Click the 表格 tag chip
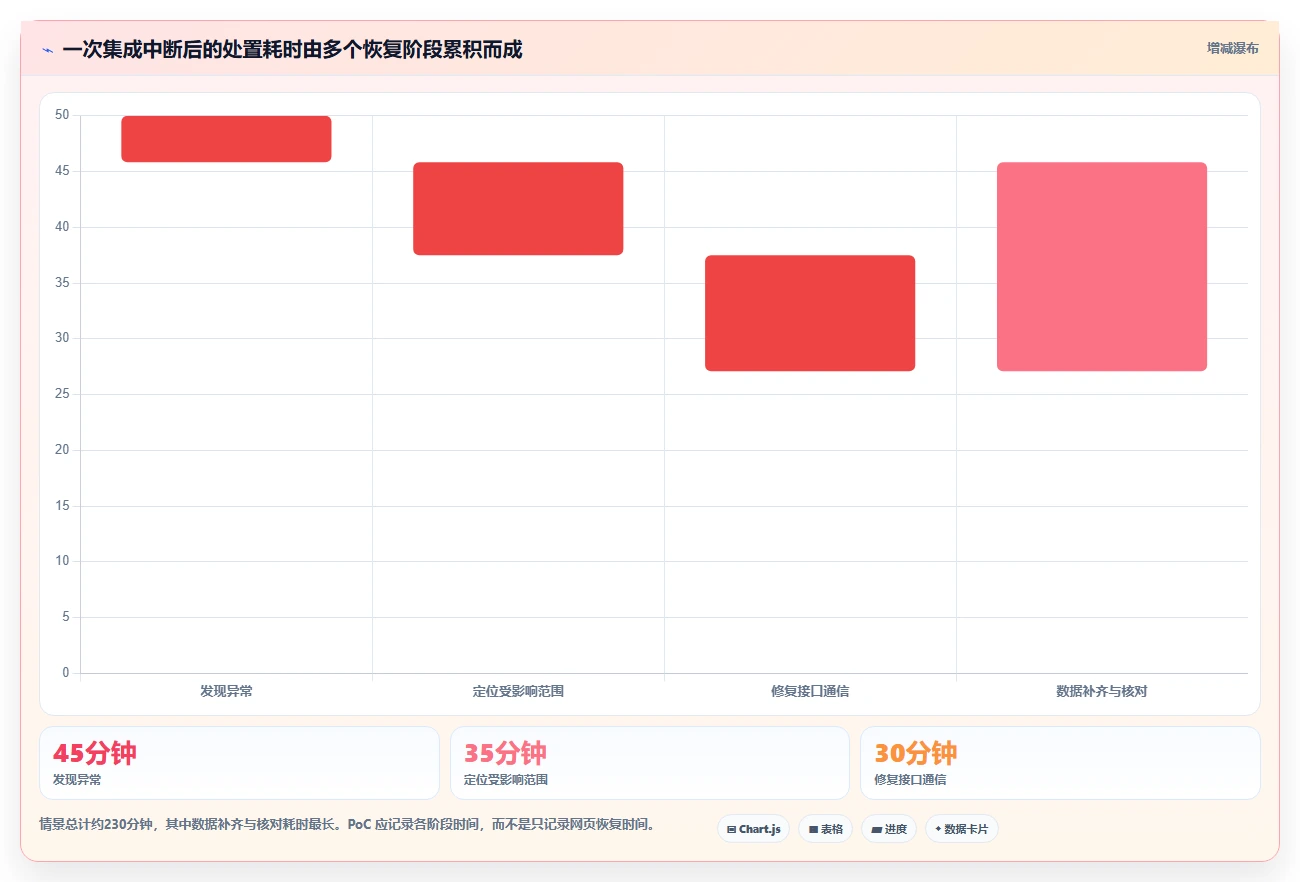Image resolution: width=1300 pixels, height=882 pixels. tap(825, 829)
